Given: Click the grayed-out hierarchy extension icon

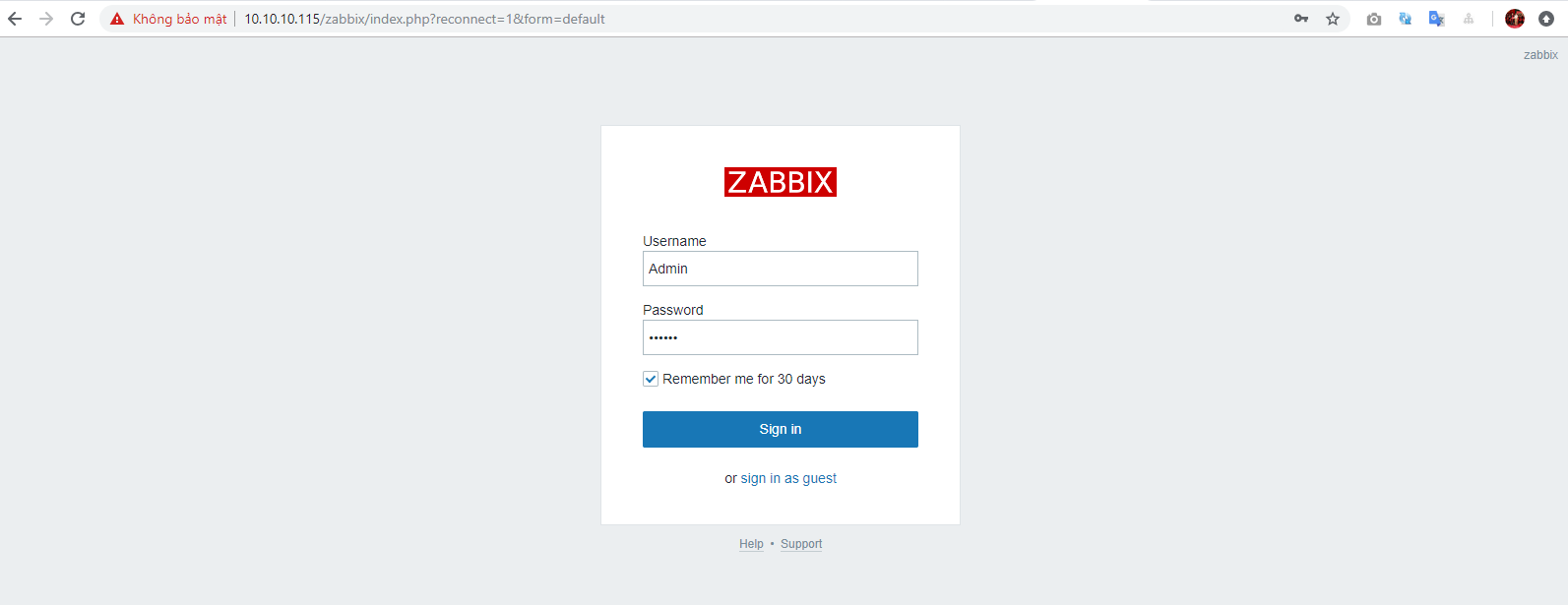Looking at the screenshot, I should tap(1469, 19).
